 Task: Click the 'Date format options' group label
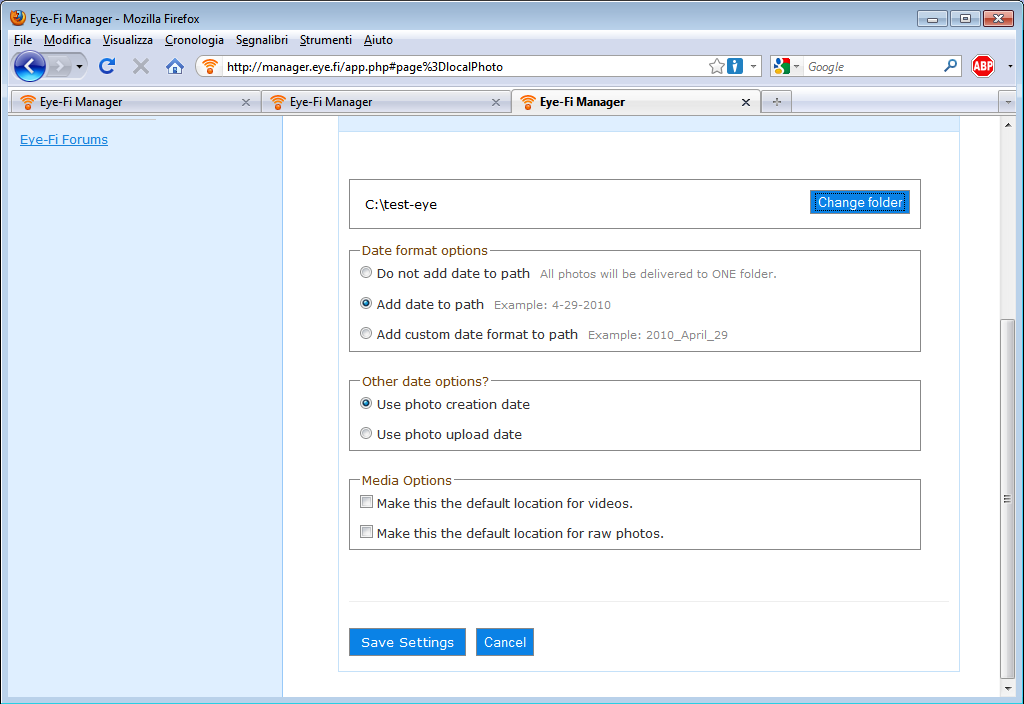[x=424, y=251]
